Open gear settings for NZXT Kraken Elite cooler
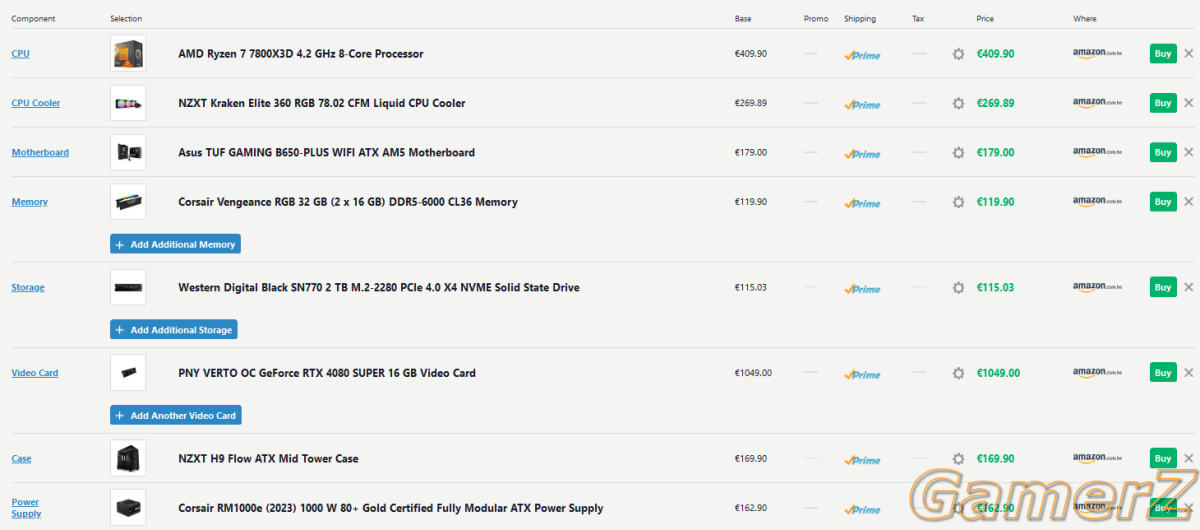Viewport: 1200px width, 530px height. click(x=958, y=103)
